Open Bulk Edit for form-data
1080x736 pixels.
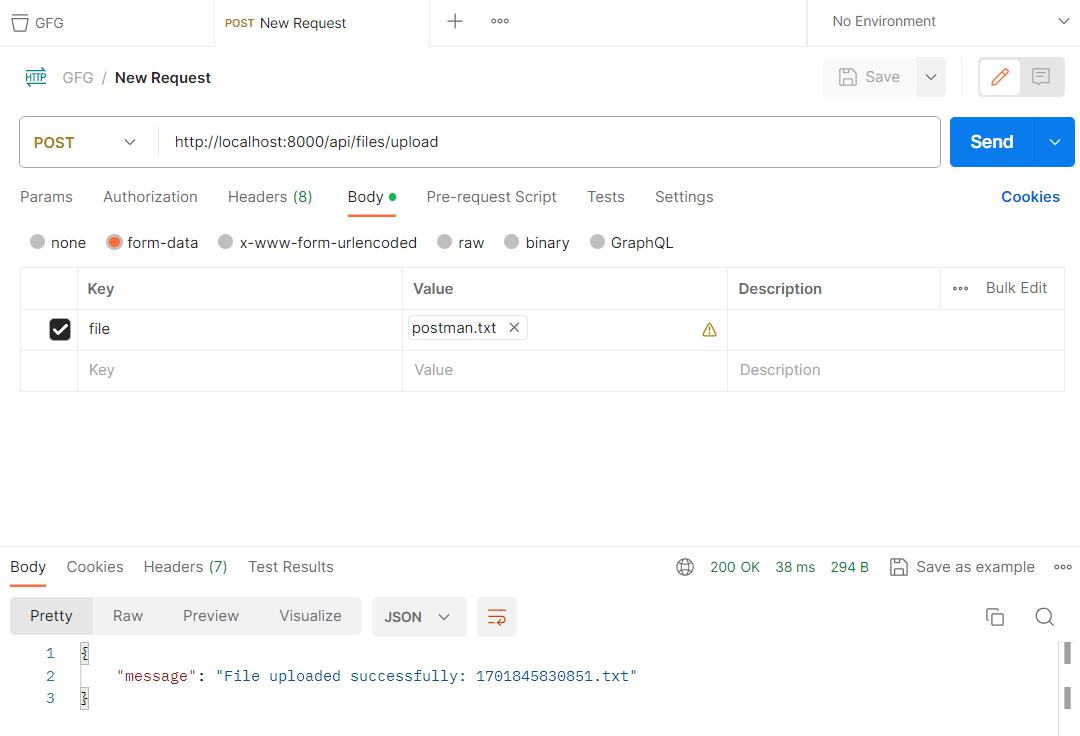[1016, 288]
